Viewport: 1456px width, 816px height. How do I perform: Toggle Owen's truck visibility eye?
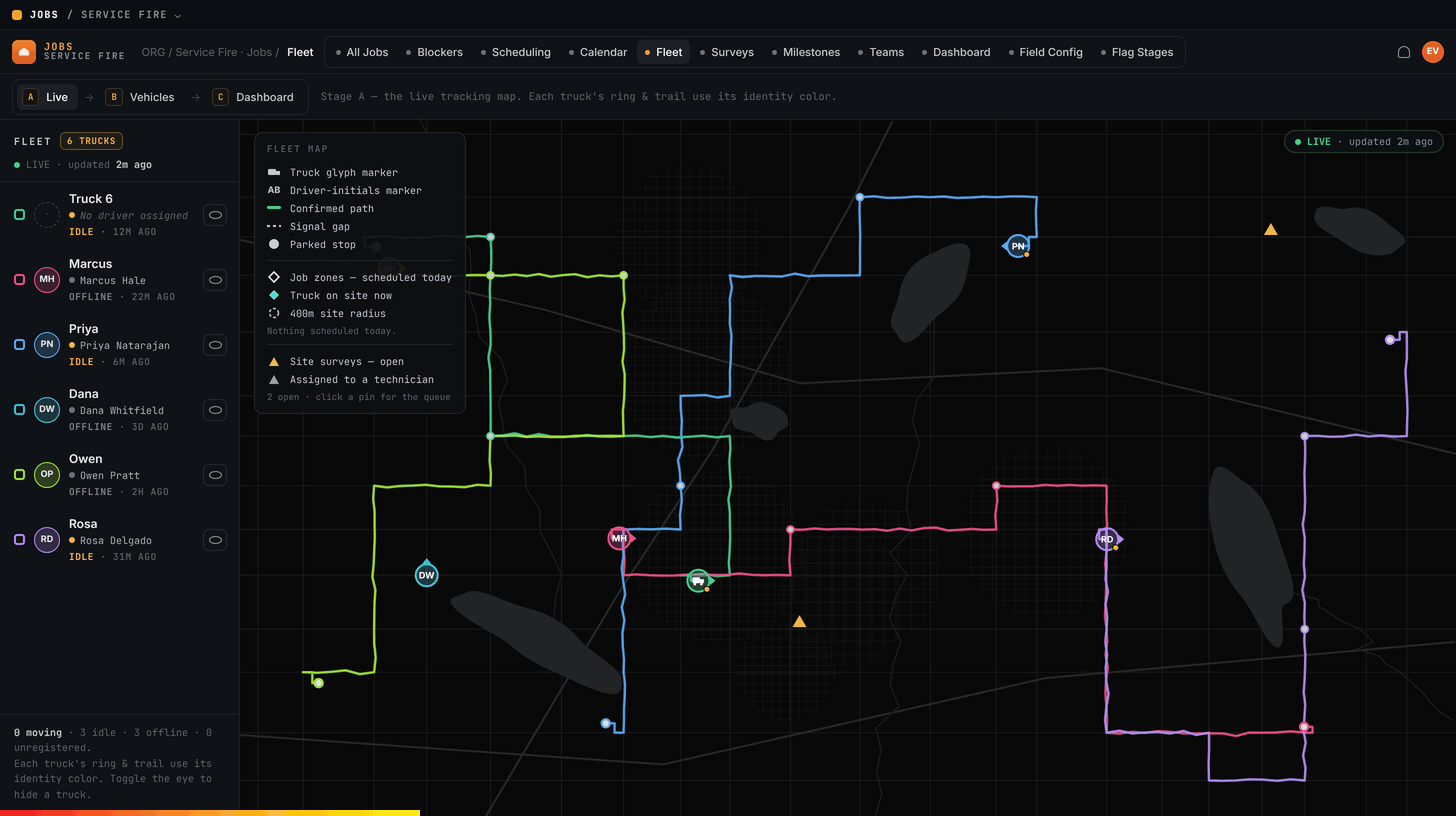tap(215, 475)
